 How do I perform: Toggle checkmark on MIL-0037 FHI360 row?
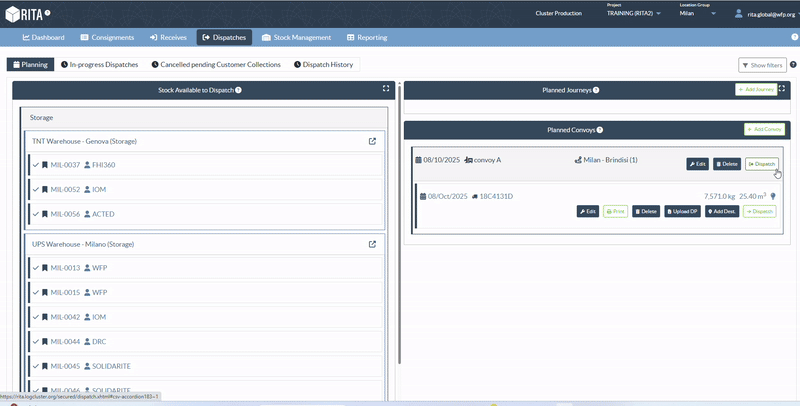point(36,165)
